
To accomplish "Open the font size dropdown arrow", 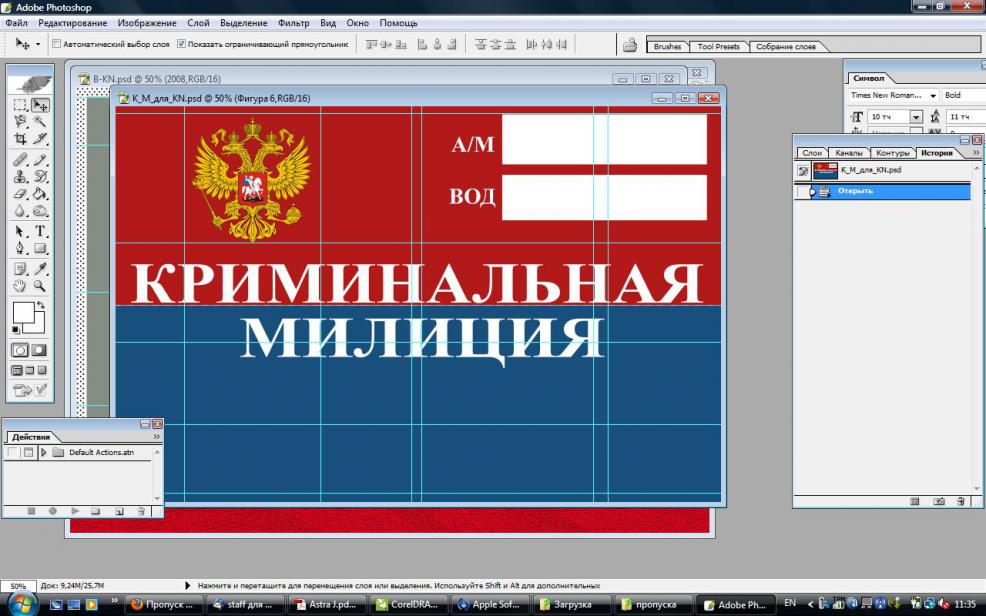I will click(x=916, y=117).
